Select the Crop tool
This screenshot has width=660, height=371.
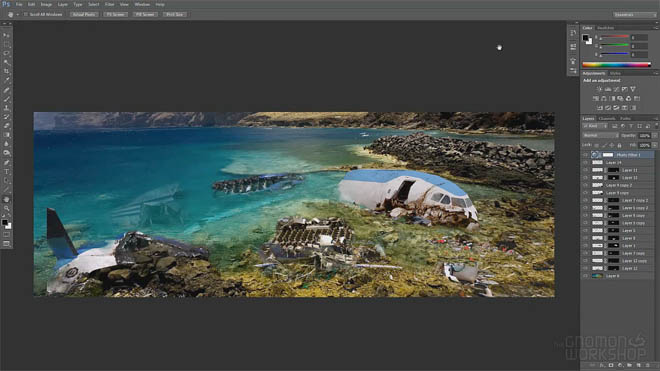[6, 71]
